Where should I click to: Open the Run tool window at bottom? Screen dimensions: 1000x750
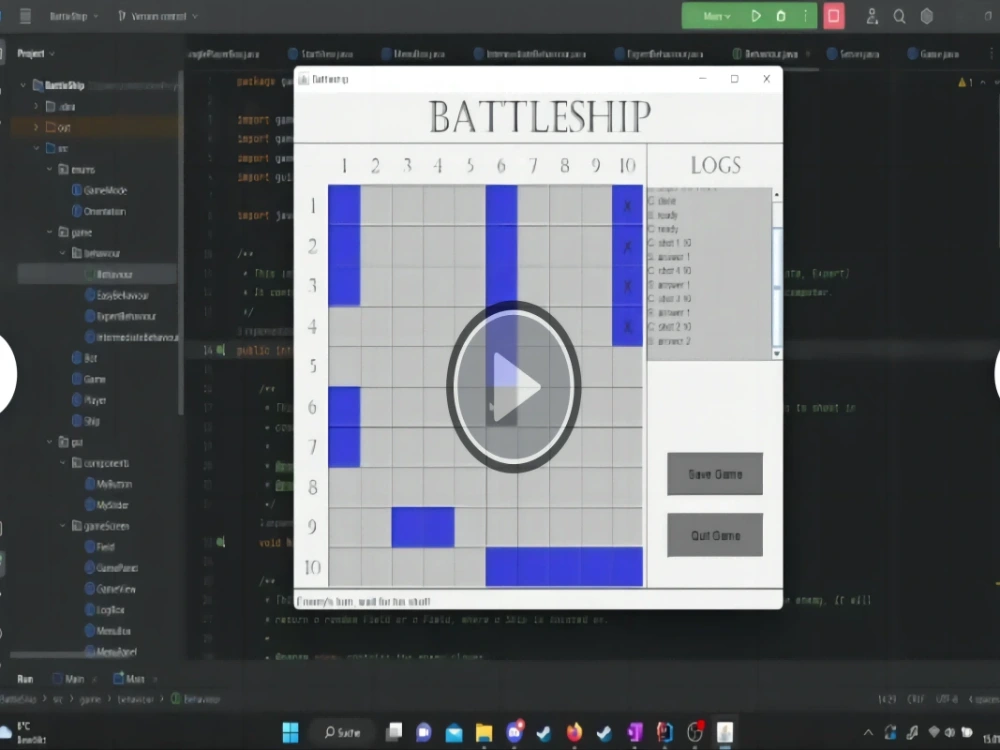tap(25, 678)
